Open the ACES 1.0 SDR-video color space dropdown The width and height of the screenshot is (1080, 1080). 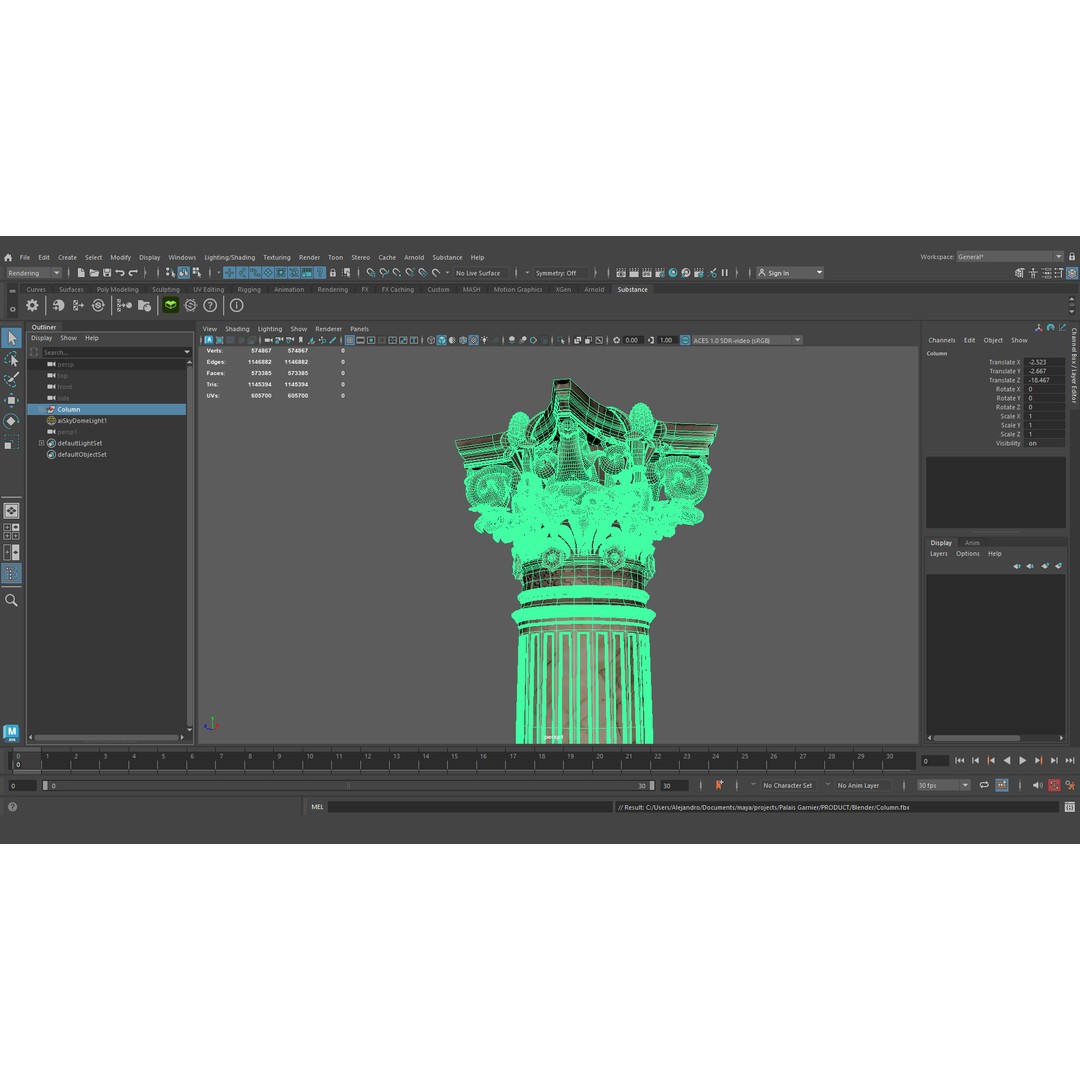[x=745, y=340]
